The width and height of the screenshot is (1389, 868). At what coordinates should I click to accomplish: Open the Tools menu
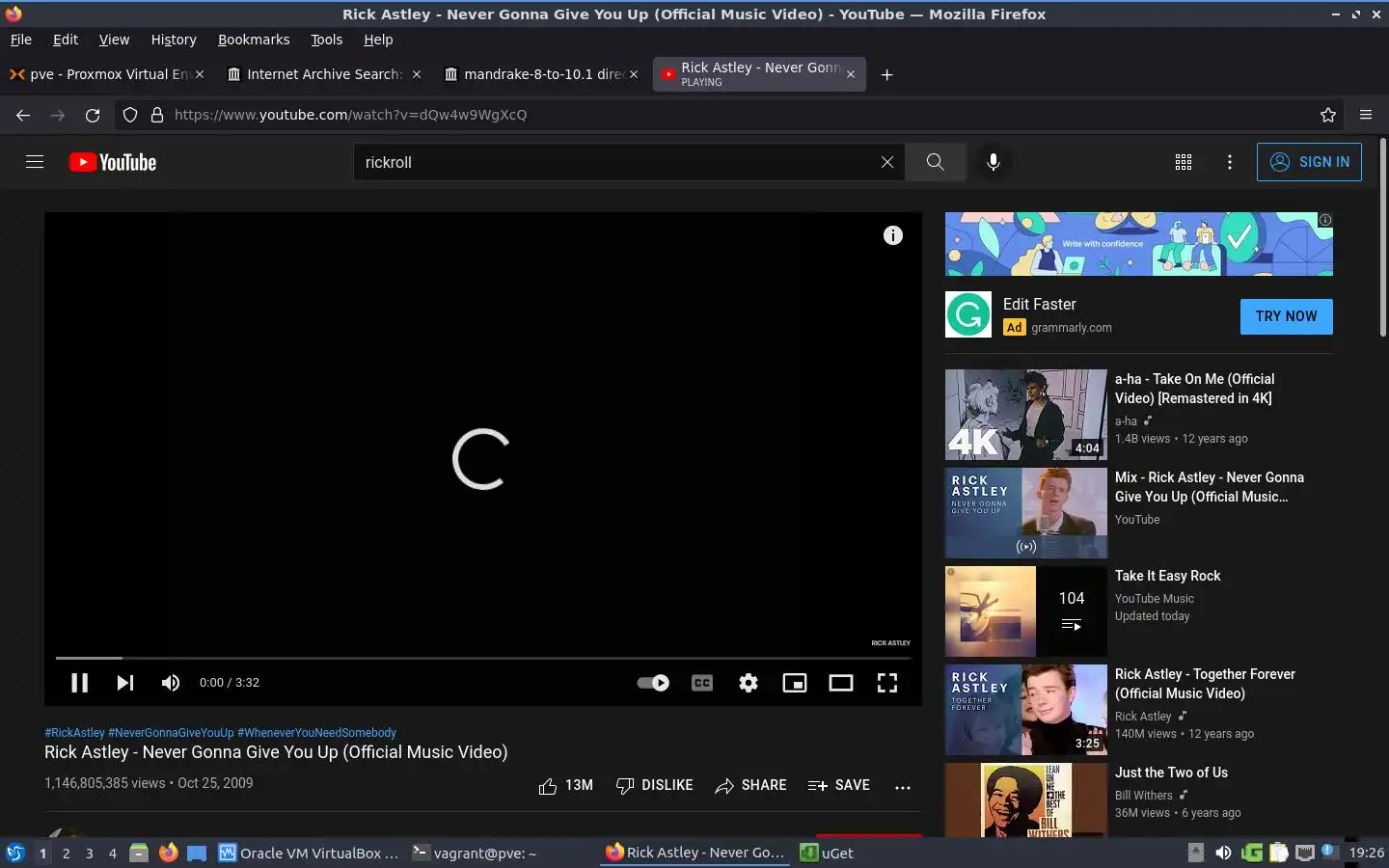[x=326, y=40]
